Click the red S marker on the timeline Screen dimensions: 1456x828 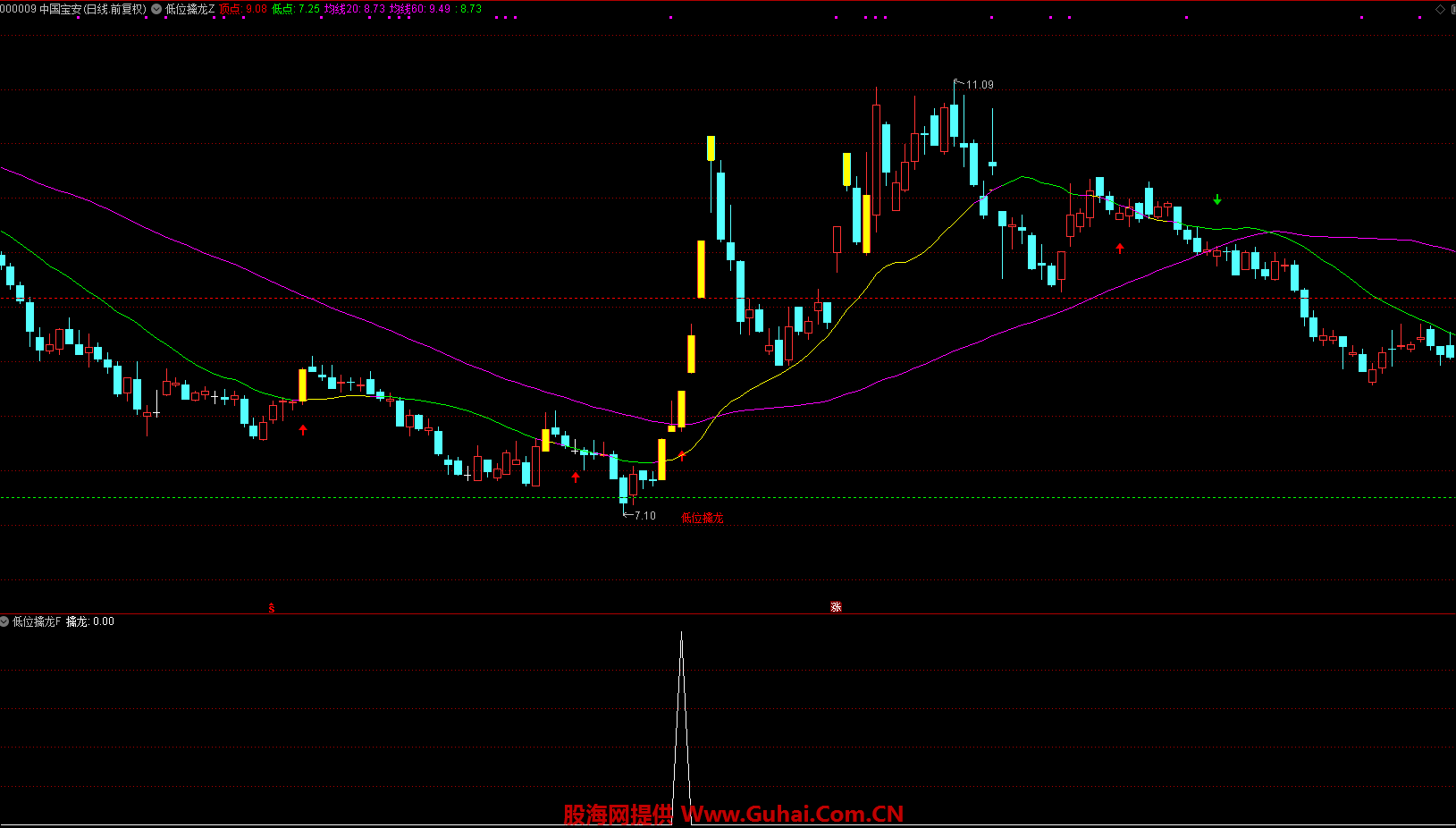[272, 608]
